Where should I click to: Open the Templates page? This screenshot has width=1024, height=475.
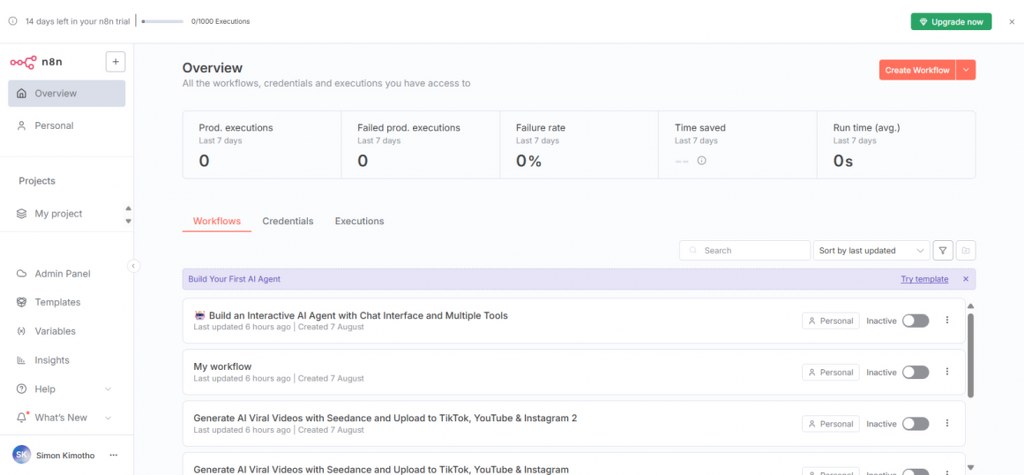coord(67,303)
